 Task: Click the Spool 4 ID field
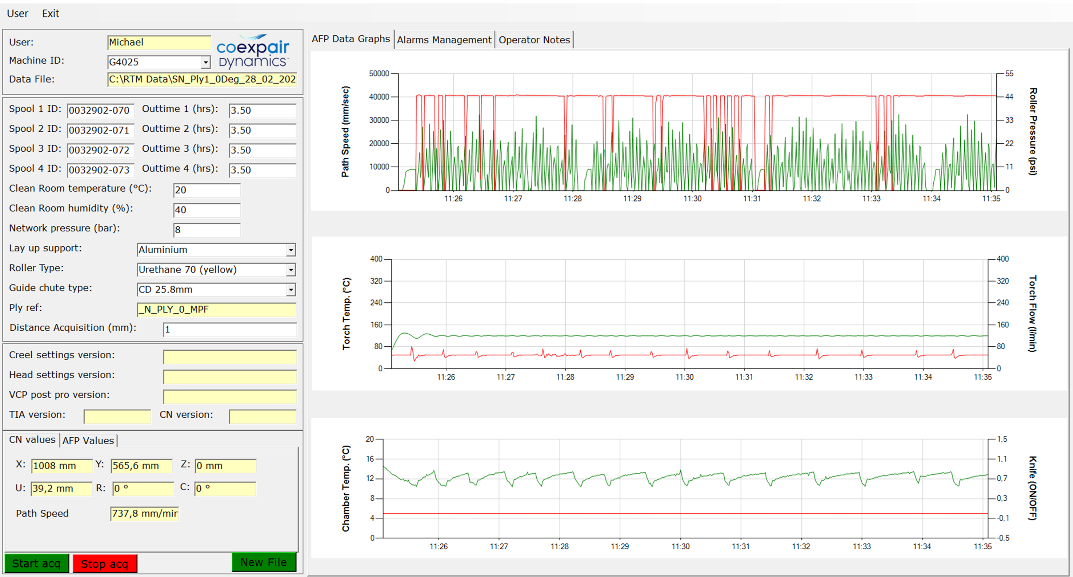point(100,170)
